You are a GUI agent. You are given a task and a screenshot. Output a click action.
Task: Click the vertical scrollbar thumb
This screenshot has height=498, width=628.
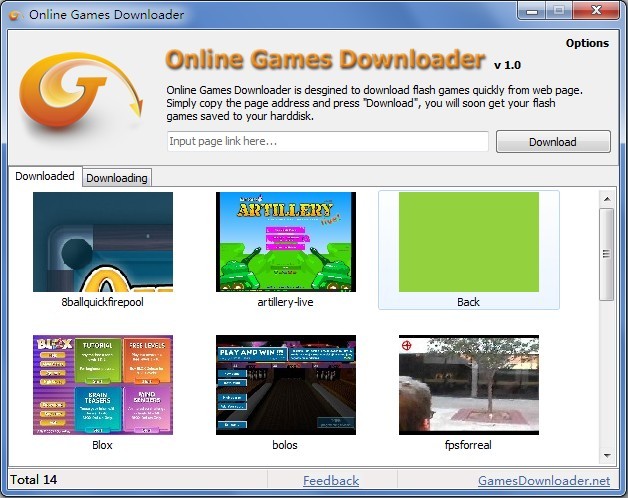(x=607, y=254)
